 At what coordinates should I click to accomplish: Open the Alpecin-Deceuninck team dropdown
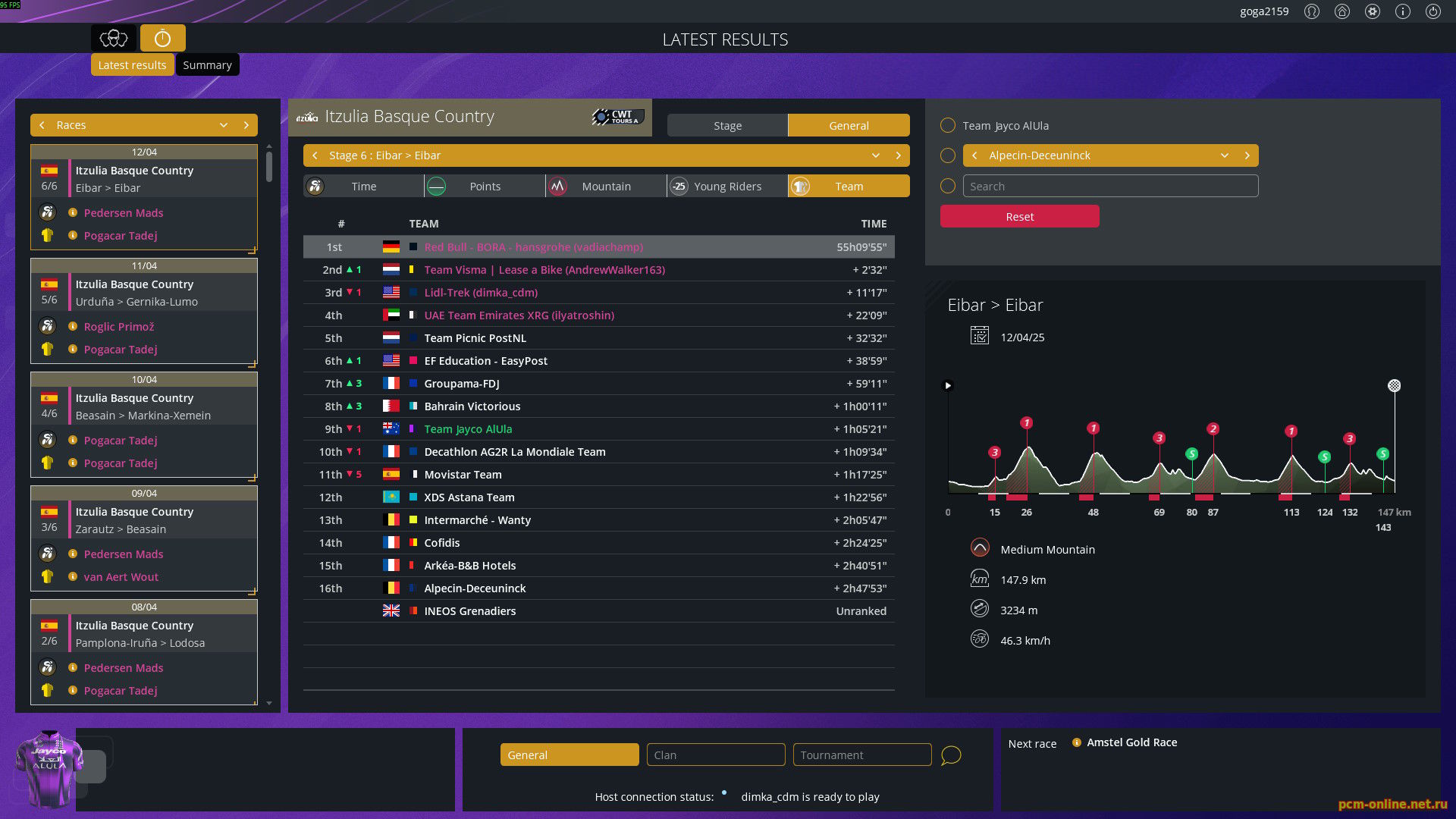point(1224,155)
